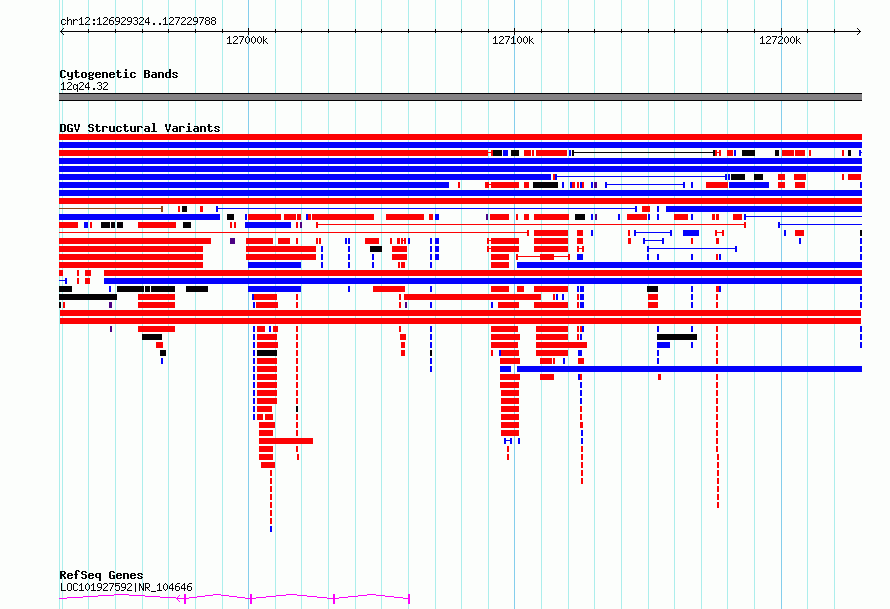Click the 127200k ruler label
This screenshot has height=609, width=890.
coord(780,40)
